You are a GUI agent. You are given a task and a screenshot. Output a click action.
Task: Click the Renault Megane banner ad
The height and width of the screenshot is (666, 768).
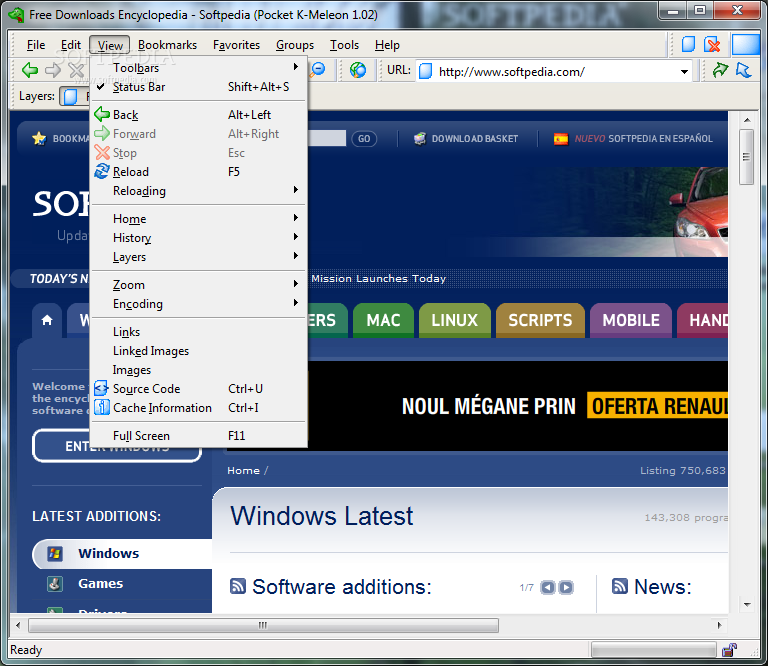pos(518,405)
